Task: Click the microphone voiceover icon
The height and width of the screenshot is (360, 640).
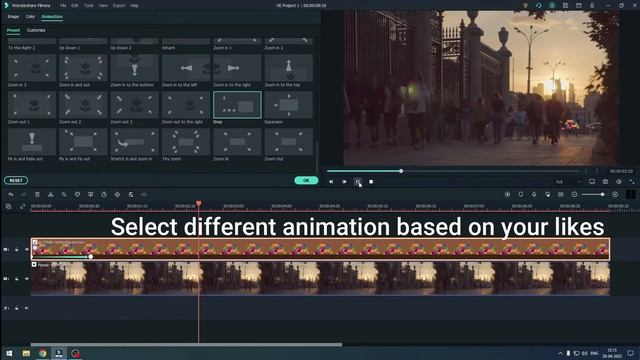Action: [534, 195]
